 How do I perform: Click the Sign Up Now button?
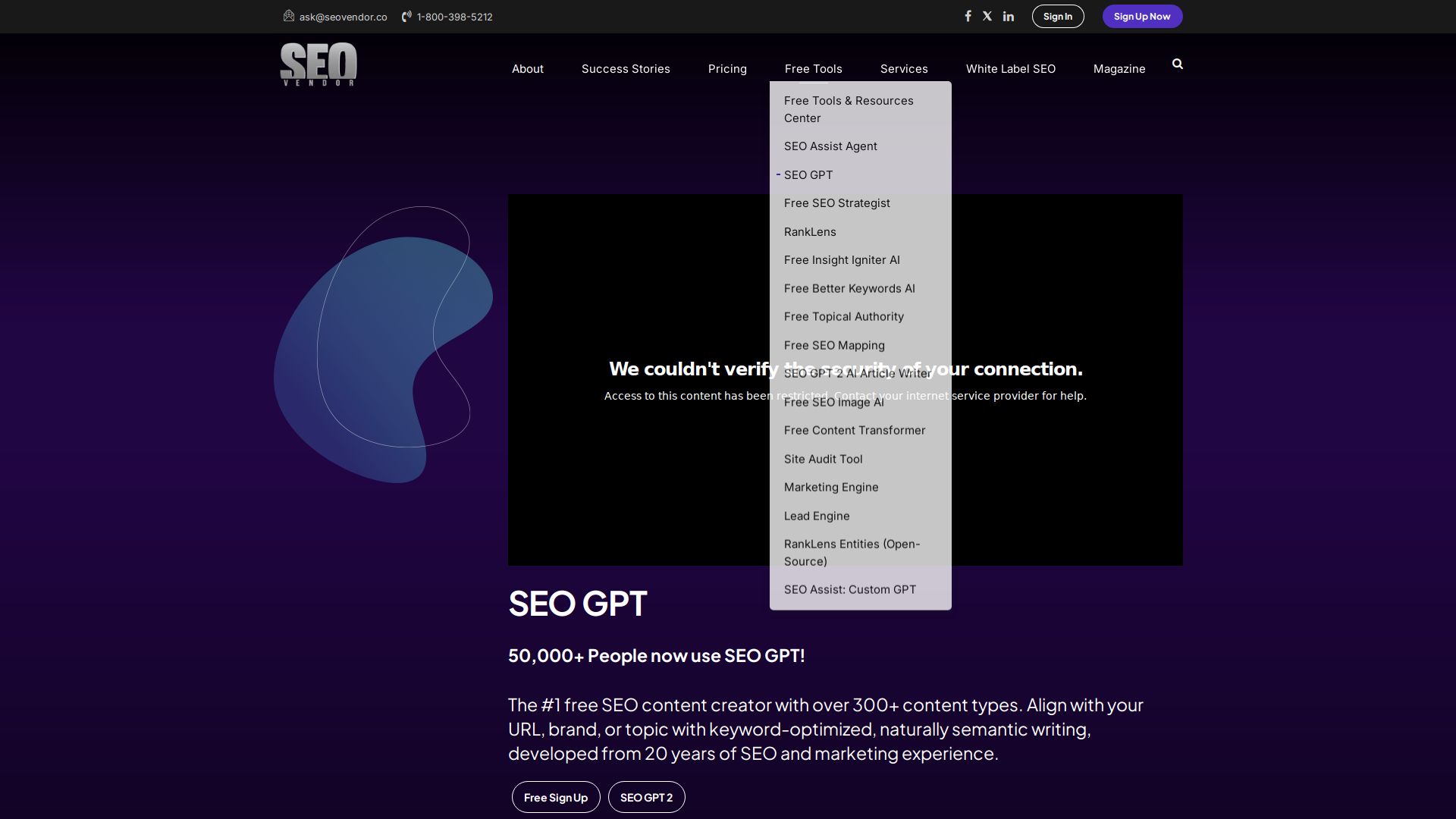point(1142,16)
